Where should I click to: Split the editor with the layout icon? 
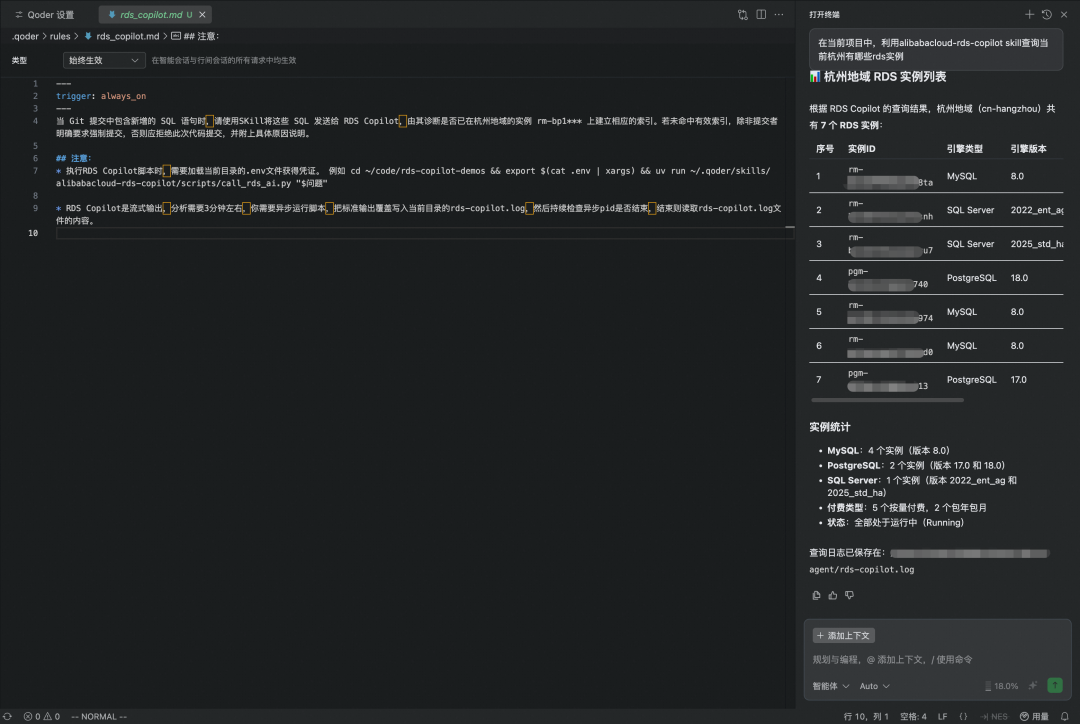tap(761, 15)
